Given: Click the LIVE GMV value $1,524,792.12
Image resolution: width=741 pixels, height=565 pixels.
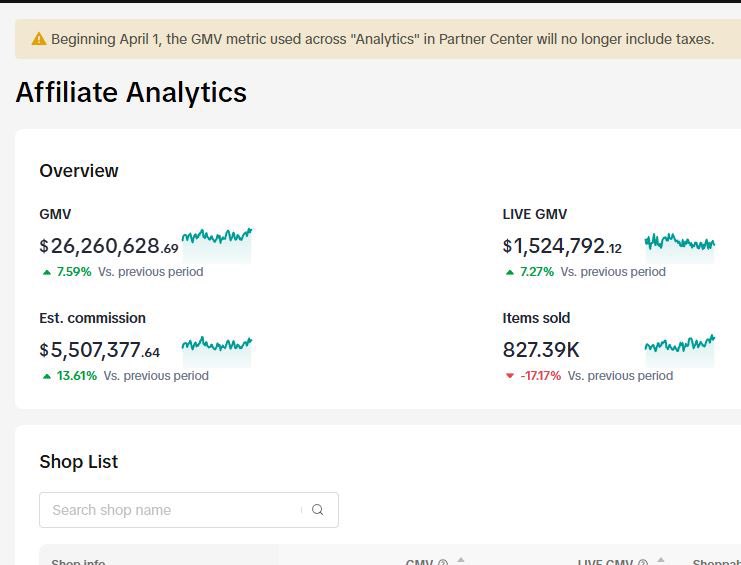Looking at the screenshot, I should 562,246.
